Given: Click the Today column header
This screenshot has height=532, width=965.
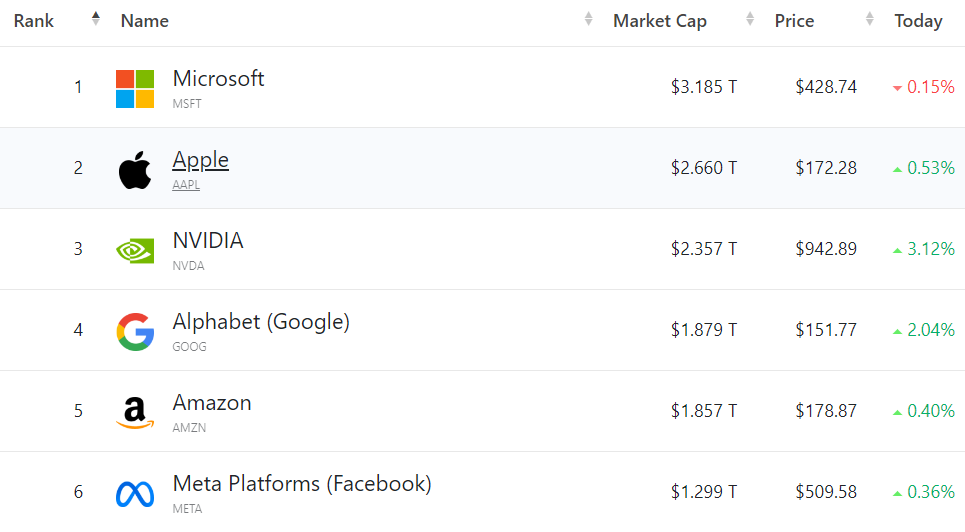Looking at the screenshot, I should coord(918,20).
